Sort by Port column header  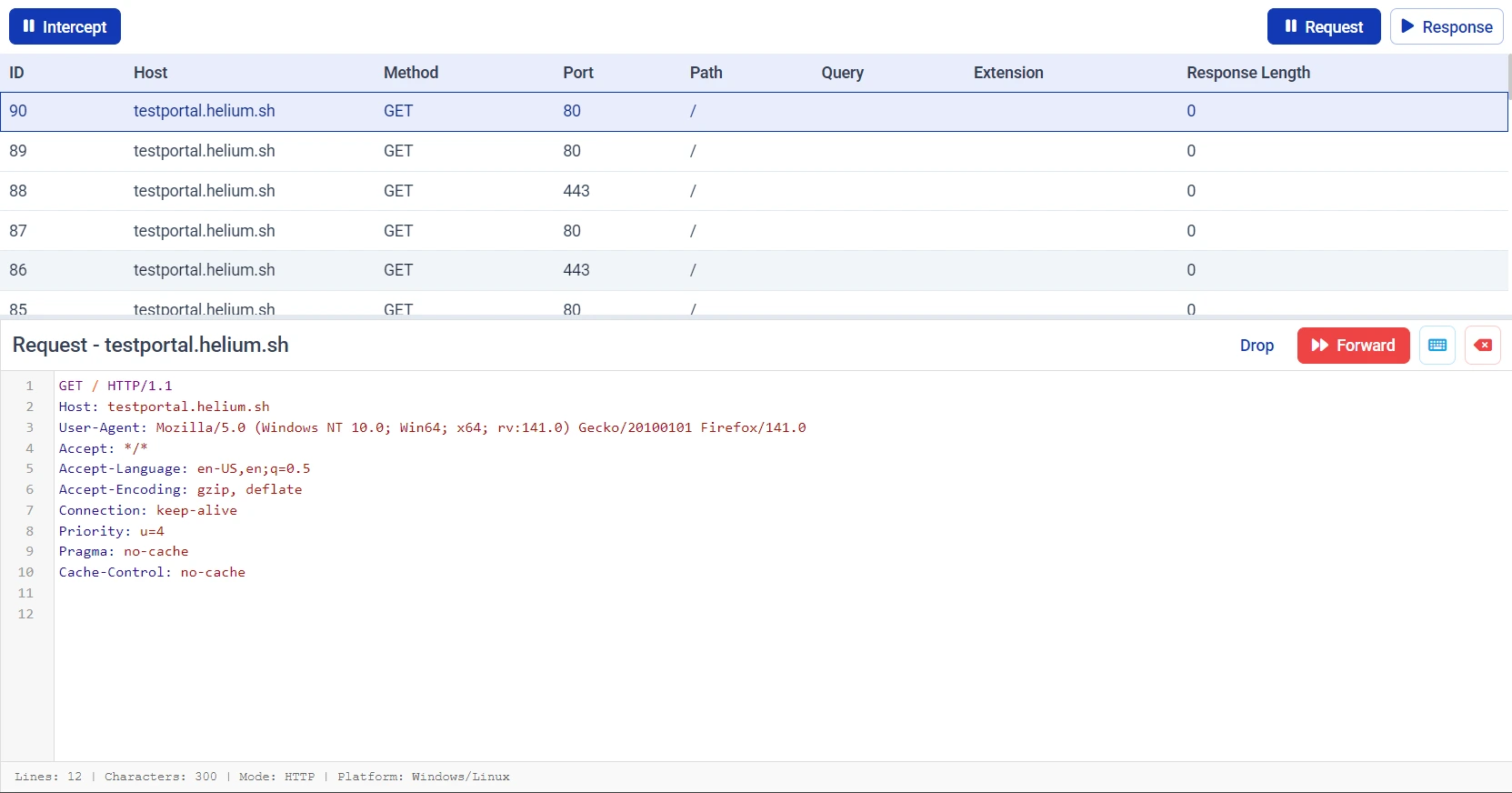[578, 73]
